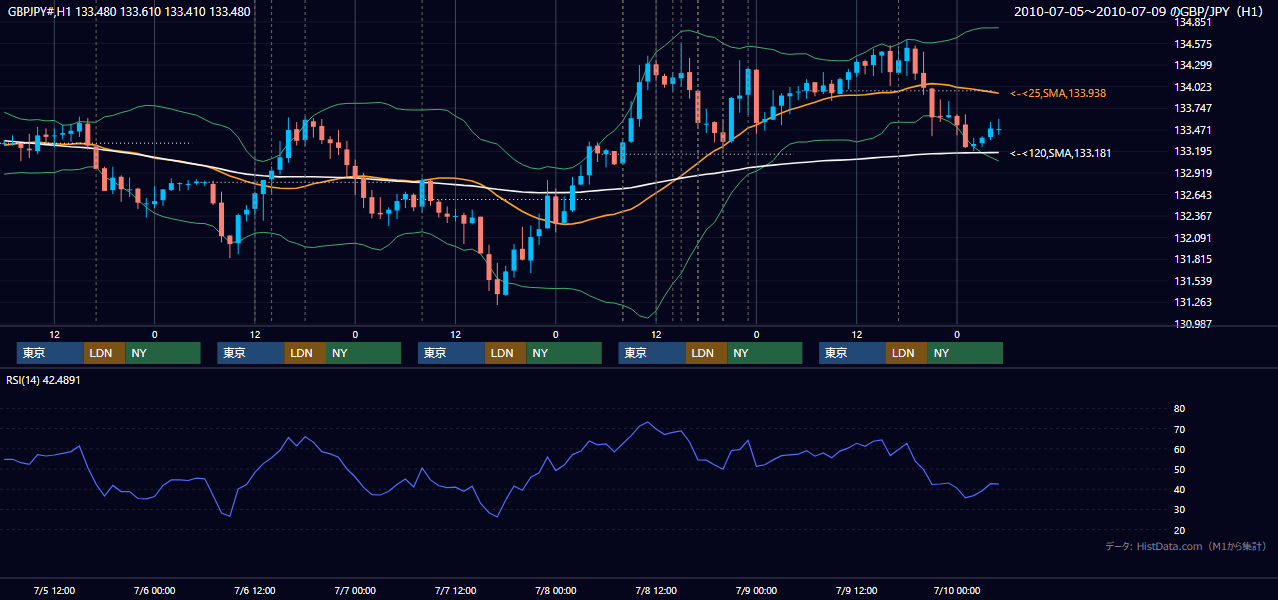The image size is (1278, 600).
Task: Click price axis value 132.367
Action: (x=1193, y=216)
